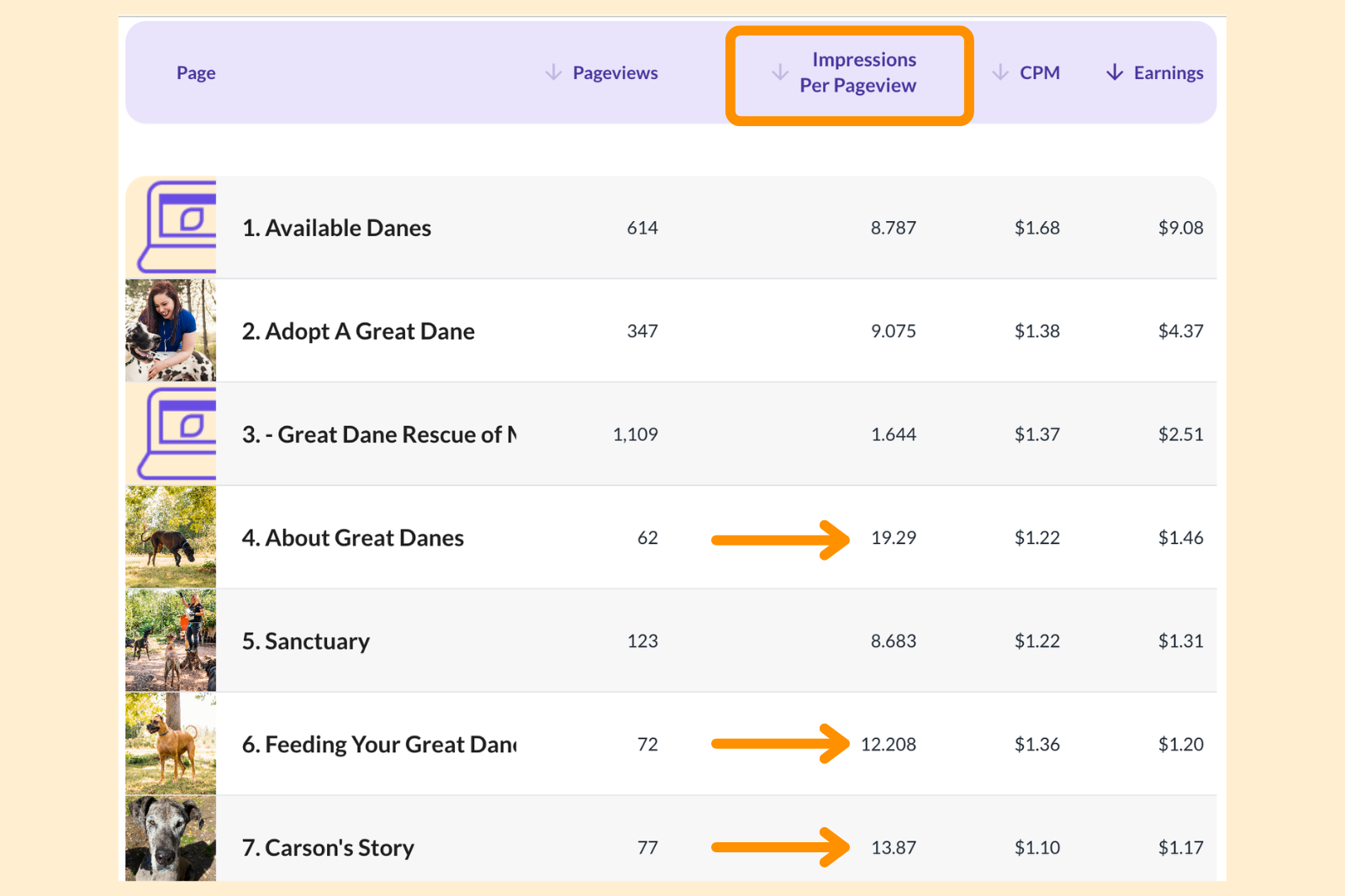Viewport: 1345px width, 896px height.
Task: Open the Adopt A Great Dane page
Action: click(358, 330)
